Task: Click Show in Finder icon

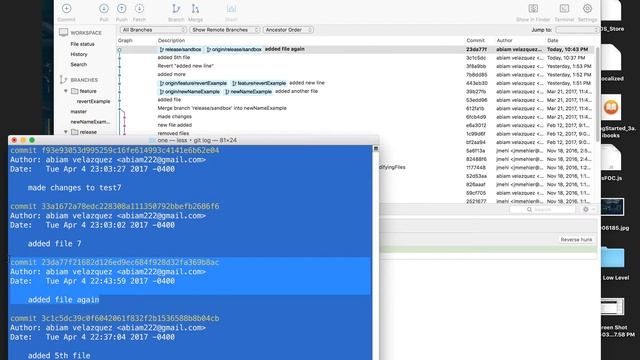Action: coord(533,9)
